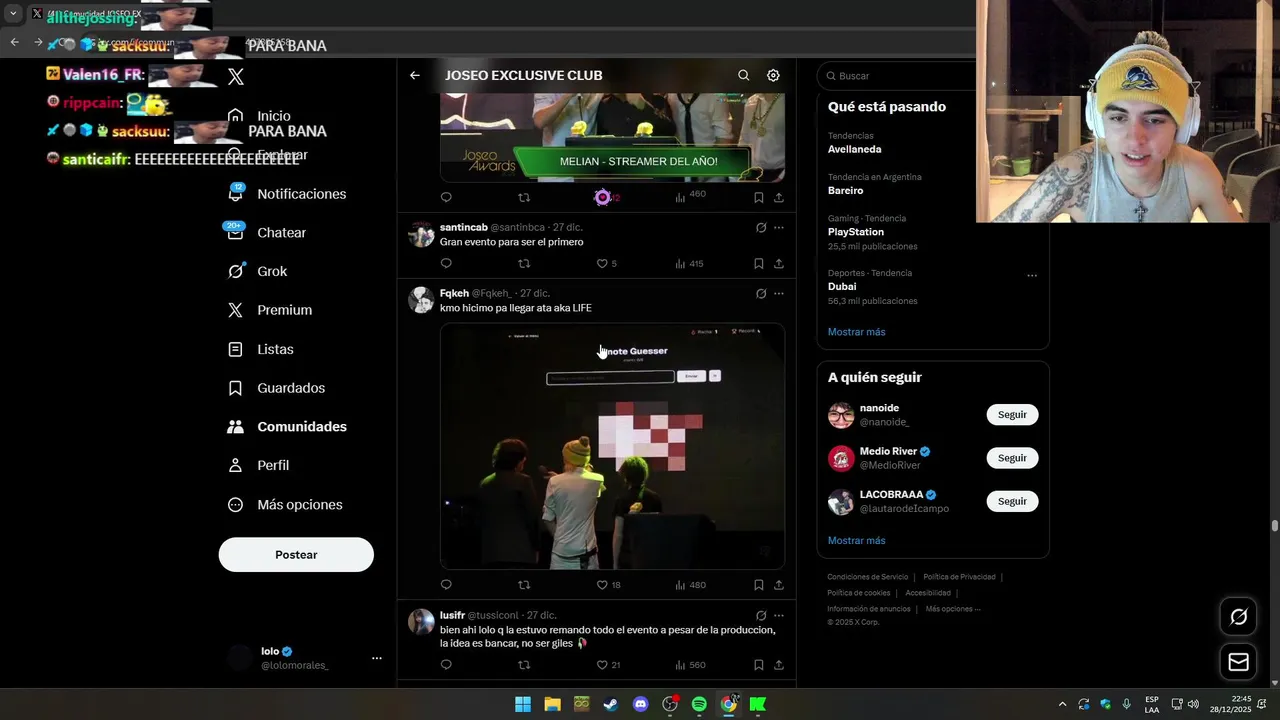
Task: Open lolo account switcher menu
Action: (377, 658)
